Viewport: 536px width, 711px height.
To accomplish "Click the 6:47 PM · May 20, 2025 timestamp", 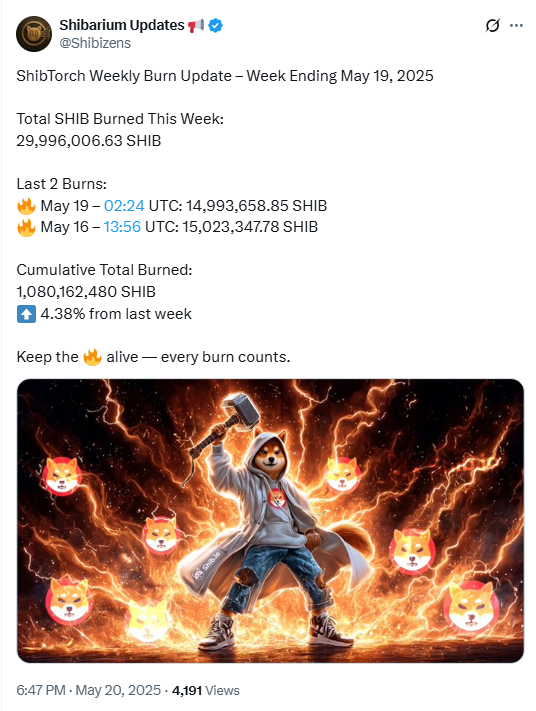I will pos(88,690).
